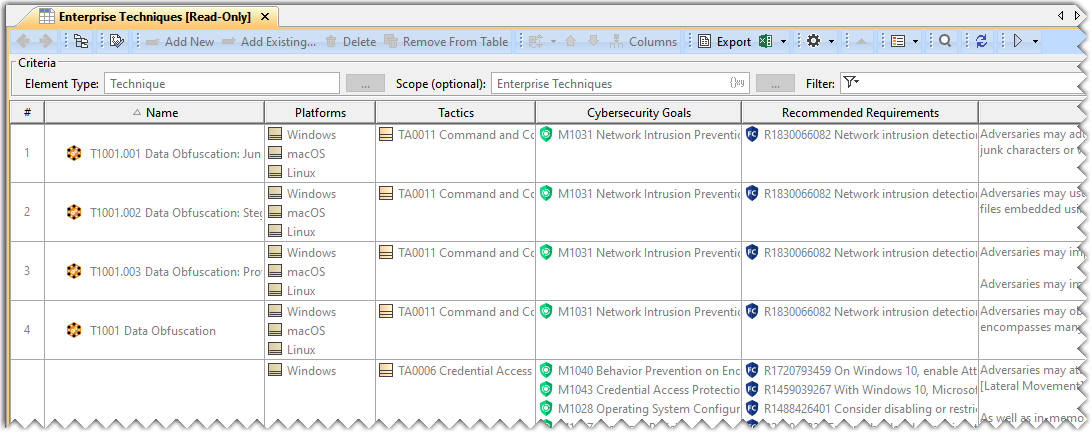The image size is (1092, 434).
Task: Click the Run play icon
Action: pyautogui.click(x=1018, y=42)
